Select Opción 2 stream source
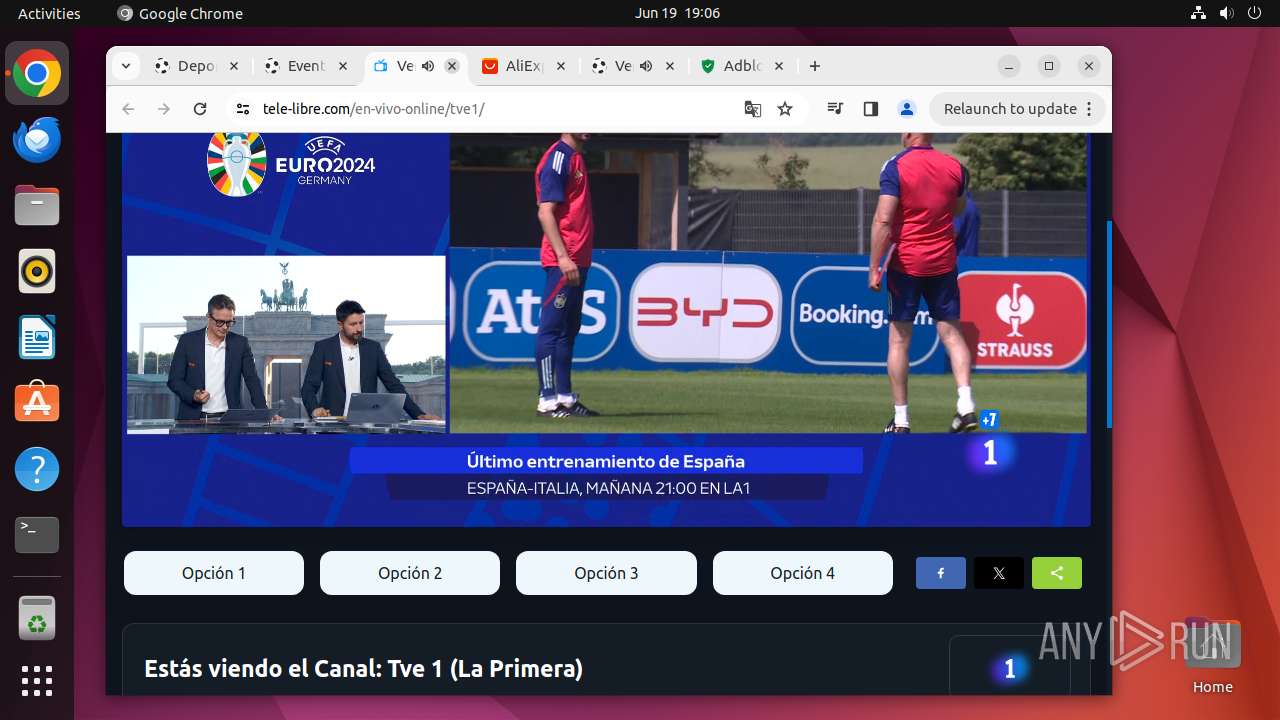 point(410,573)
